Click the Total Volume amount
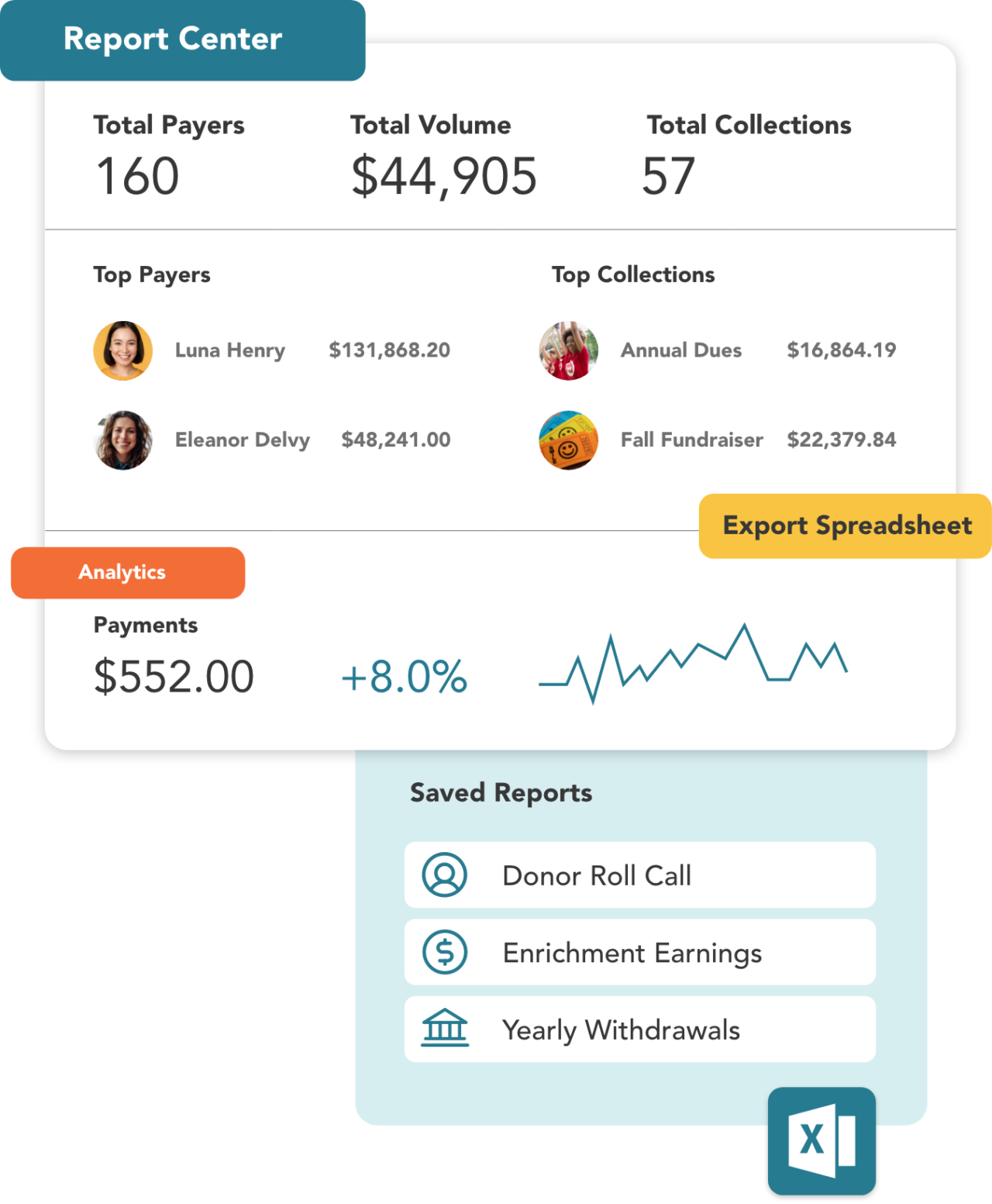This screenshot has width=992, height=1204. [444, 176]
